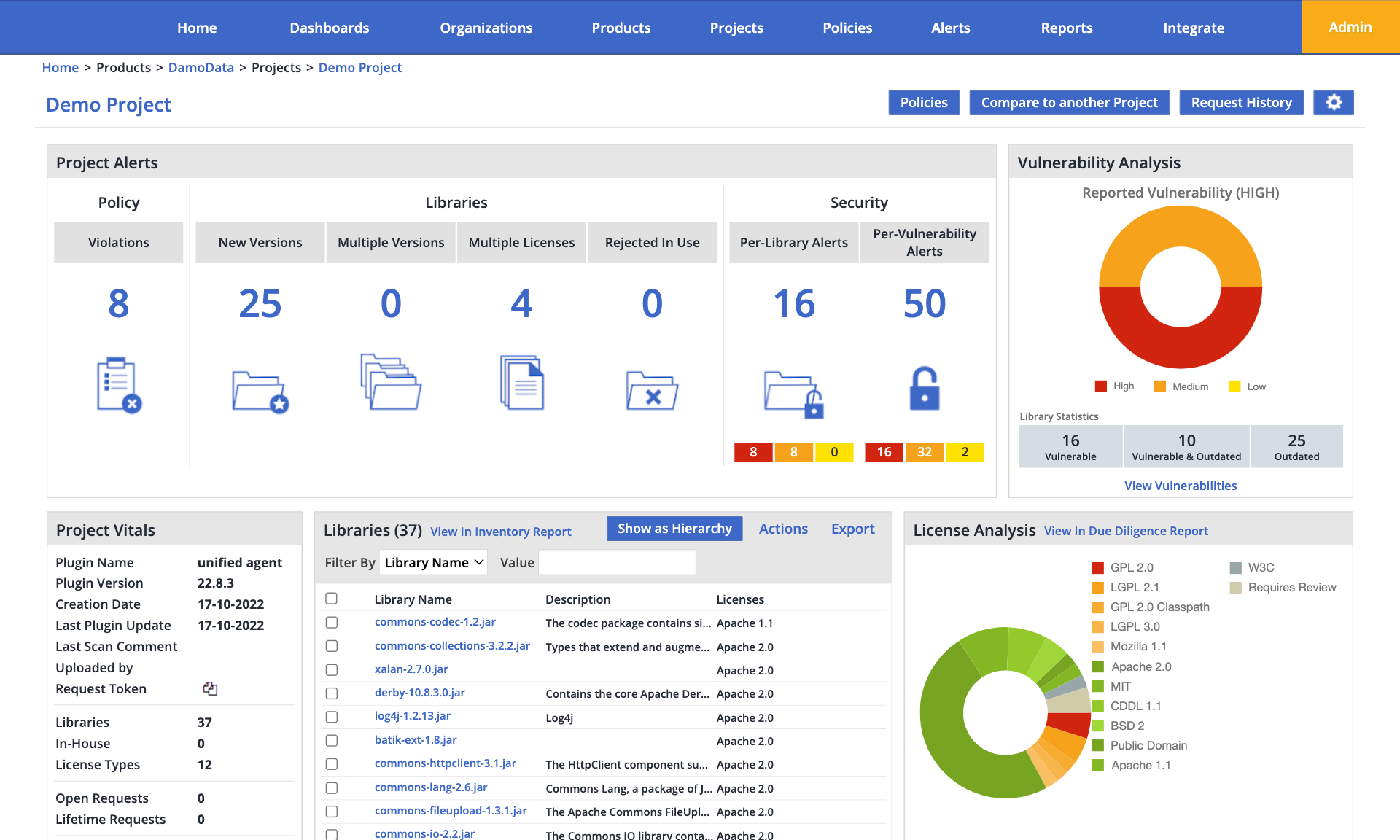Check the xalan-2.7.0.jar checkbox

(x=332, y=670)
